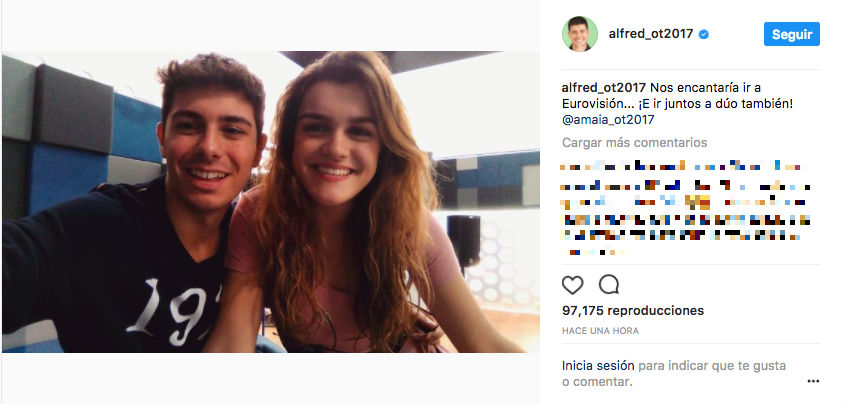
Task: Click the blue verified badge
Action: click(x=704, y=34)
